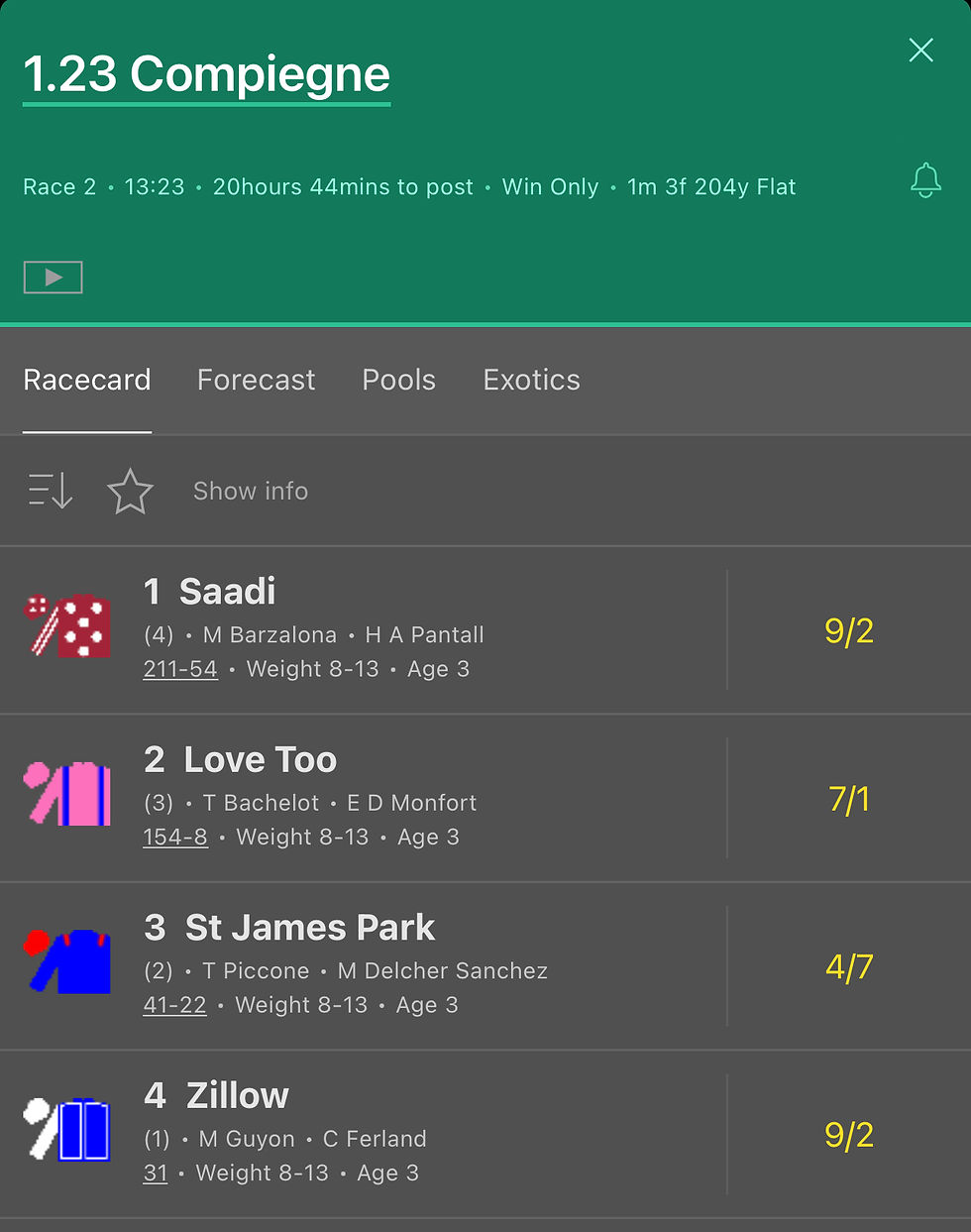Viewport: 971px width, 1232px height.
Task: Toggle Show info for runners
Action: click(251, 491)
